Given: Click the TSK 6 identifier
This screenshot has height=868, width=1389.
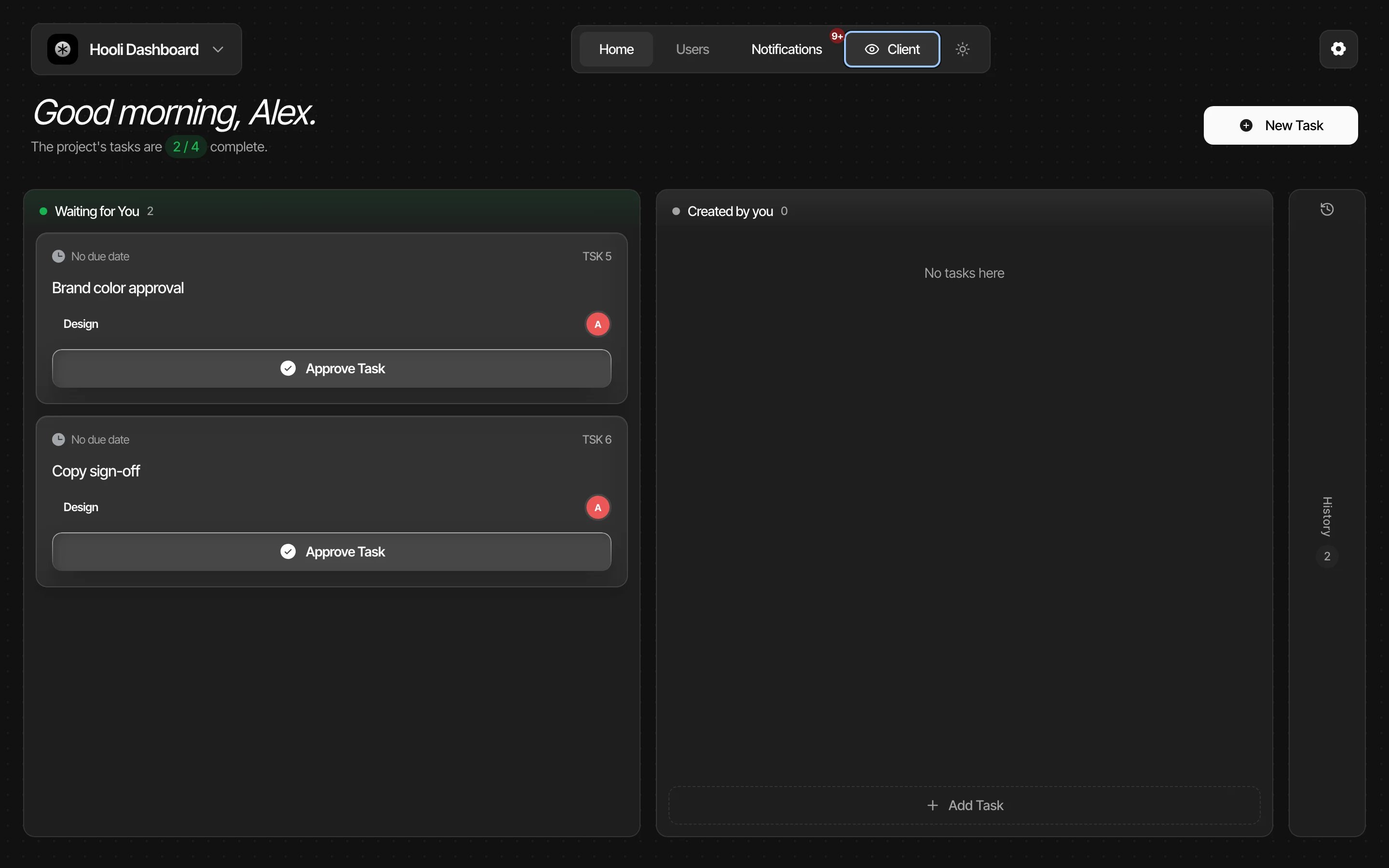Looking at the screenshot, I should point(597,439).
